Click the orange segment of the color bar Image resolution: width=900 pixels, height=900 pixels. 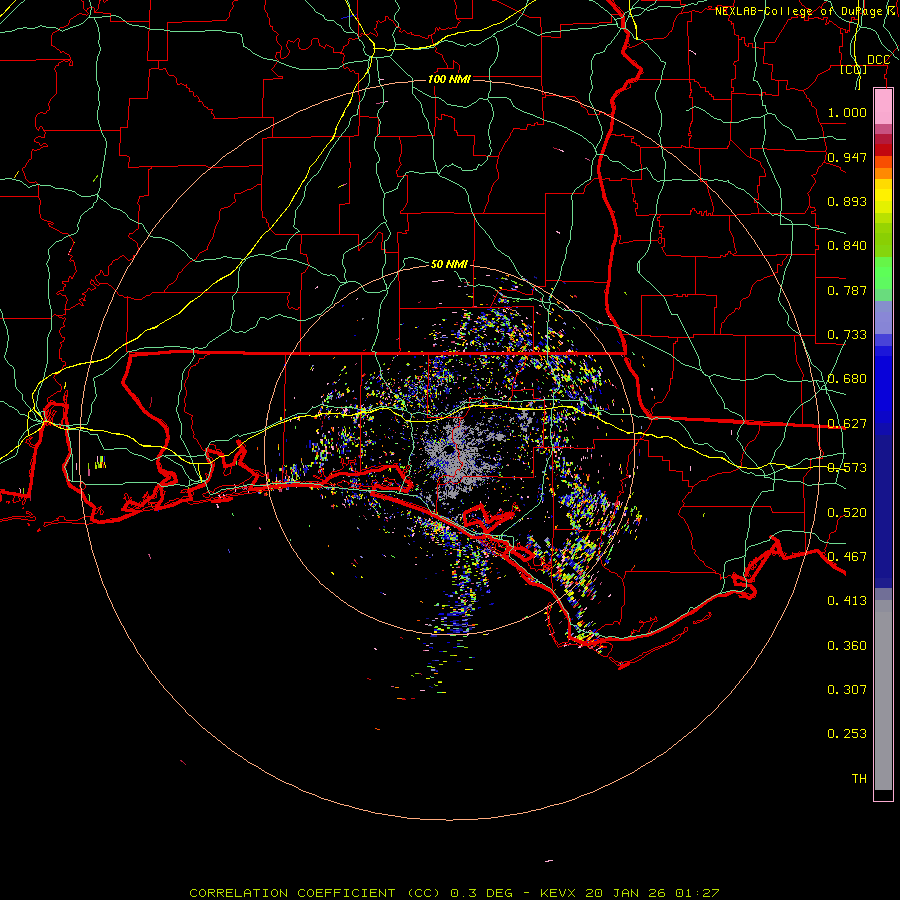pos(883,173)
